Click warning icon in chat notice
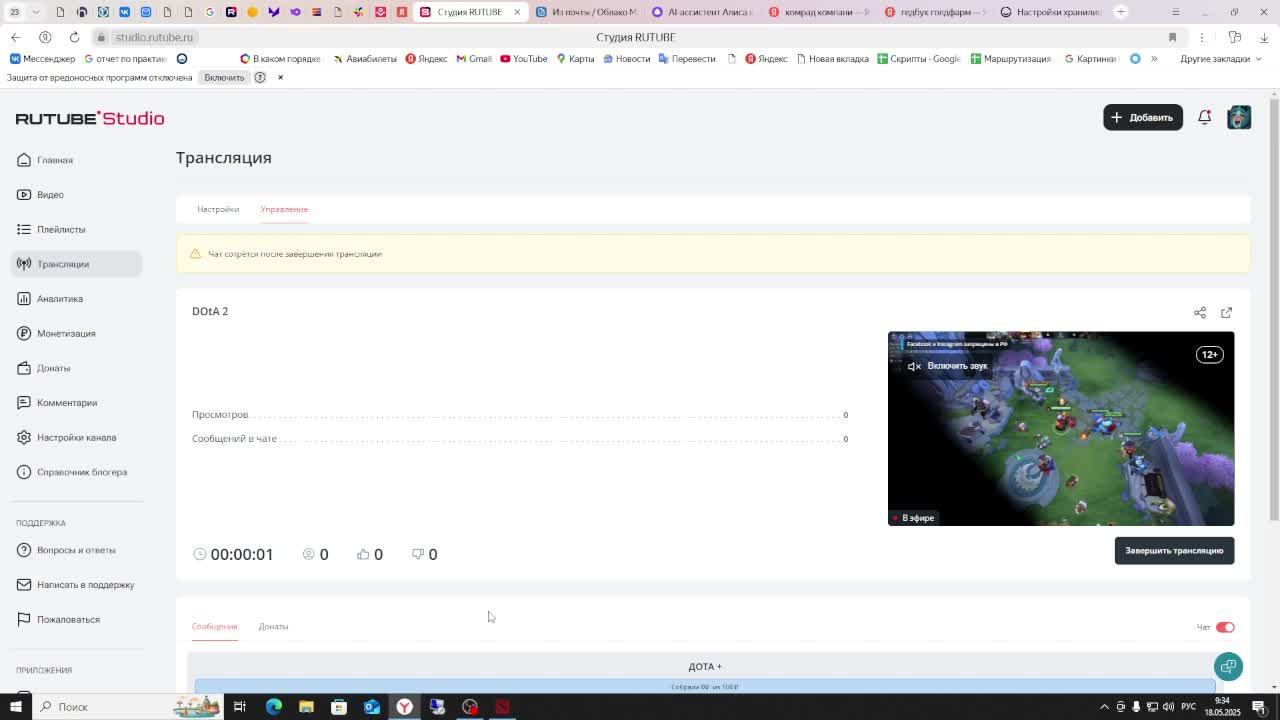This screenshot has height=720, width=1280. pos(195,254)
